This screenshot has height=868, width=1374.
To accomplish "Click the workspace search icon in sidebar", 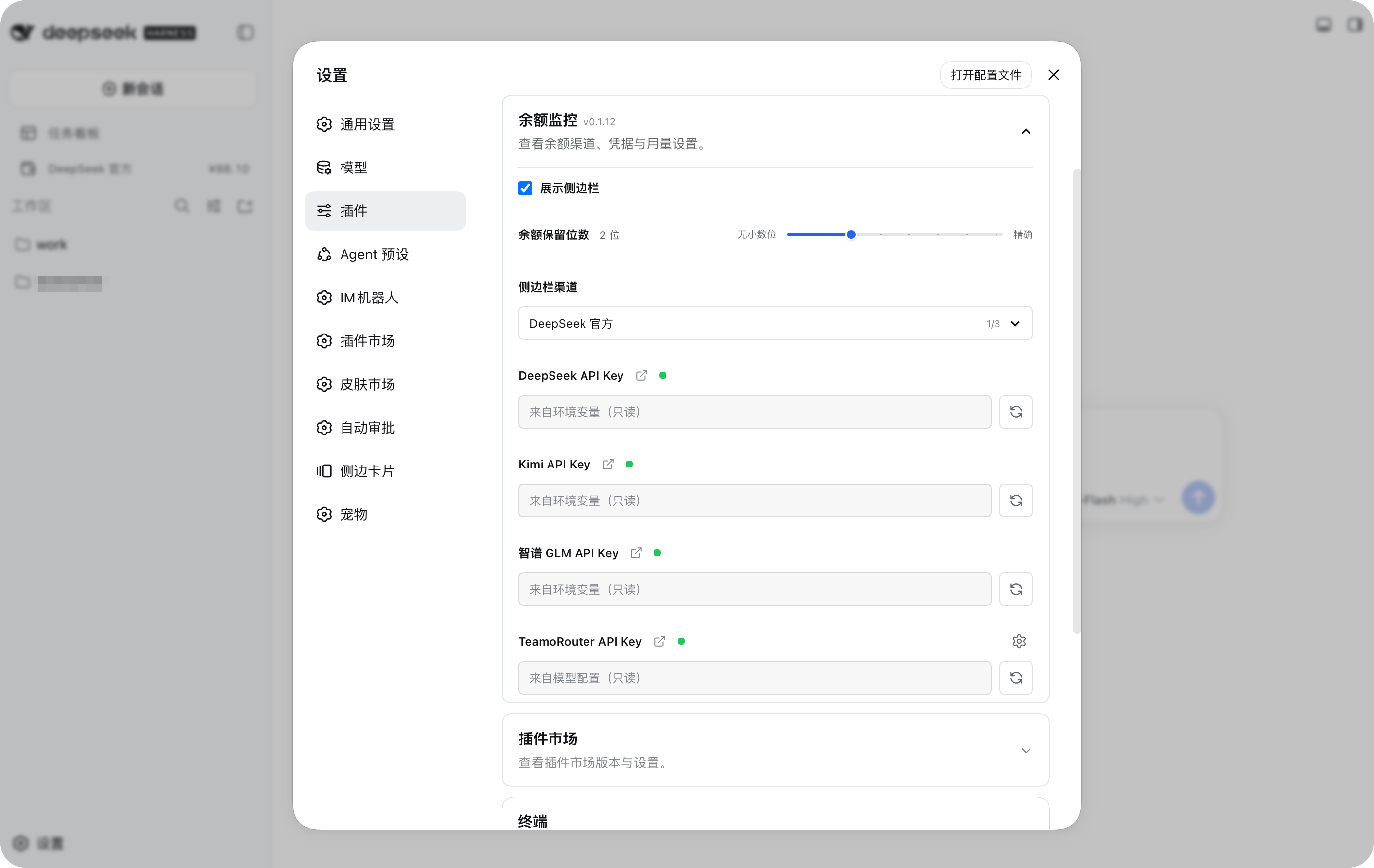I will (181, 205).
